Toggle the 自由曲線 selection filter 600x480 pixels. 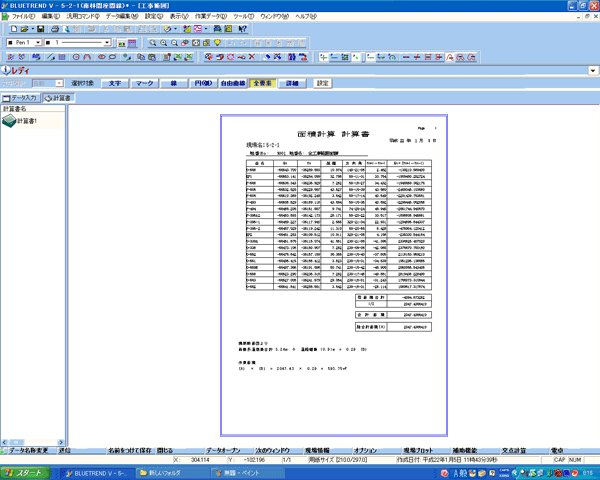click(x=233, y=83)
